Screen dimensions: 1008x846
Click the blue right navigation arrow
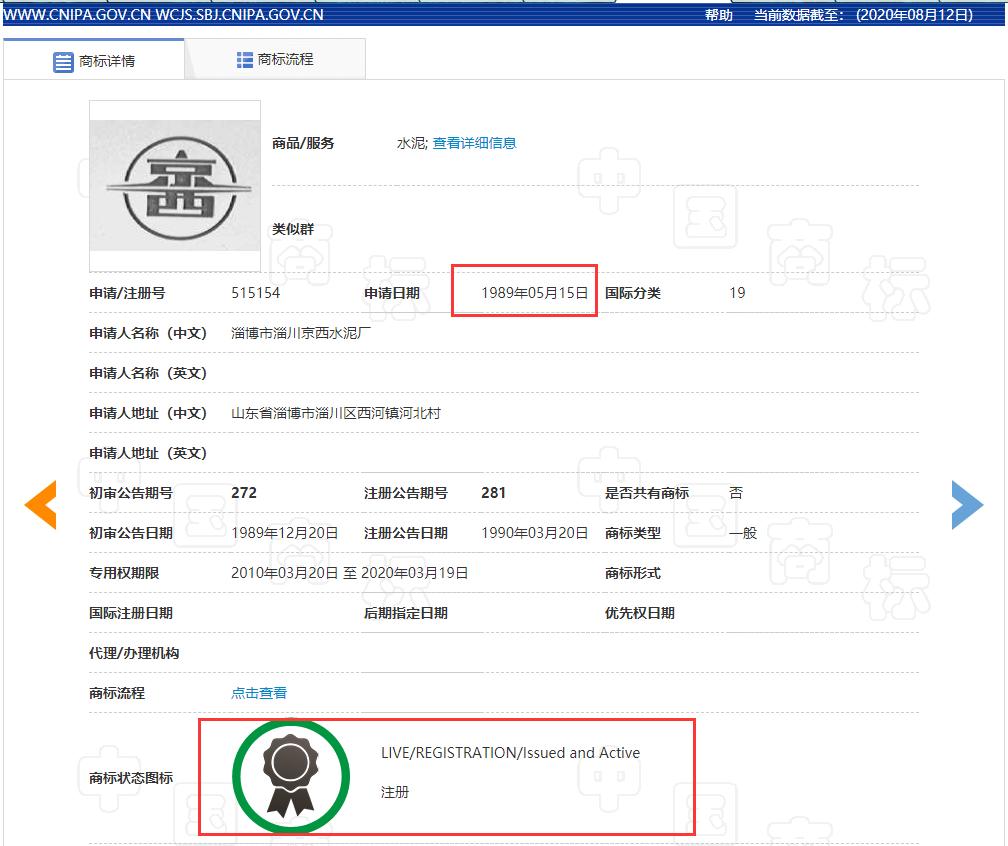click(968, 505)
